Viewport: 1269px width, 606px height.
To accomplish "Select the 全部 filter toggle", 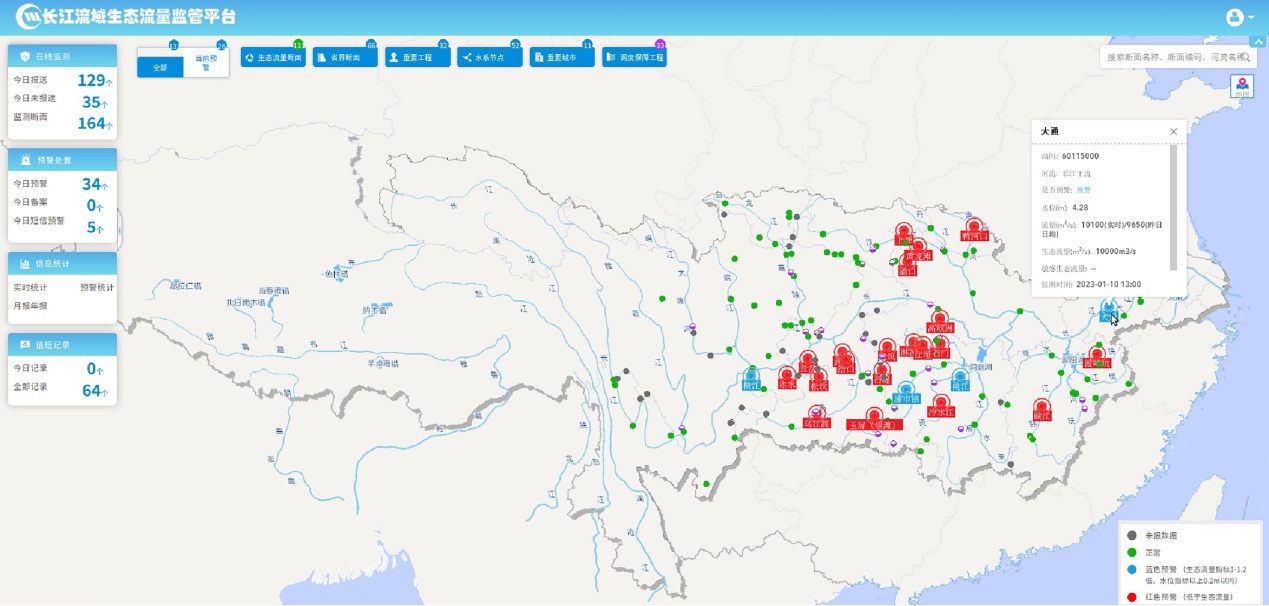I will coord(160,65).
